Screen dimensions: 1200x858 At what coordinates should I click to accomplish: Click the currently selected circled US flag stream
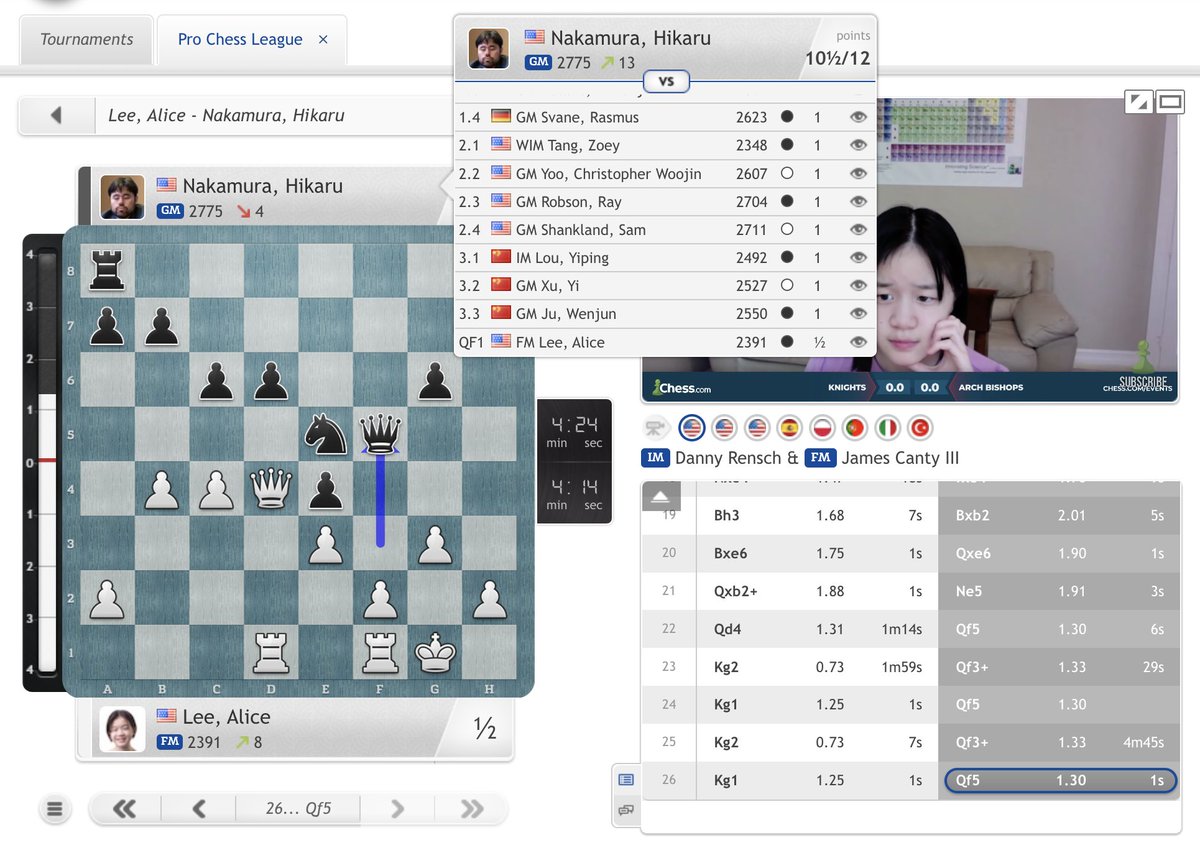coord(692,428)
